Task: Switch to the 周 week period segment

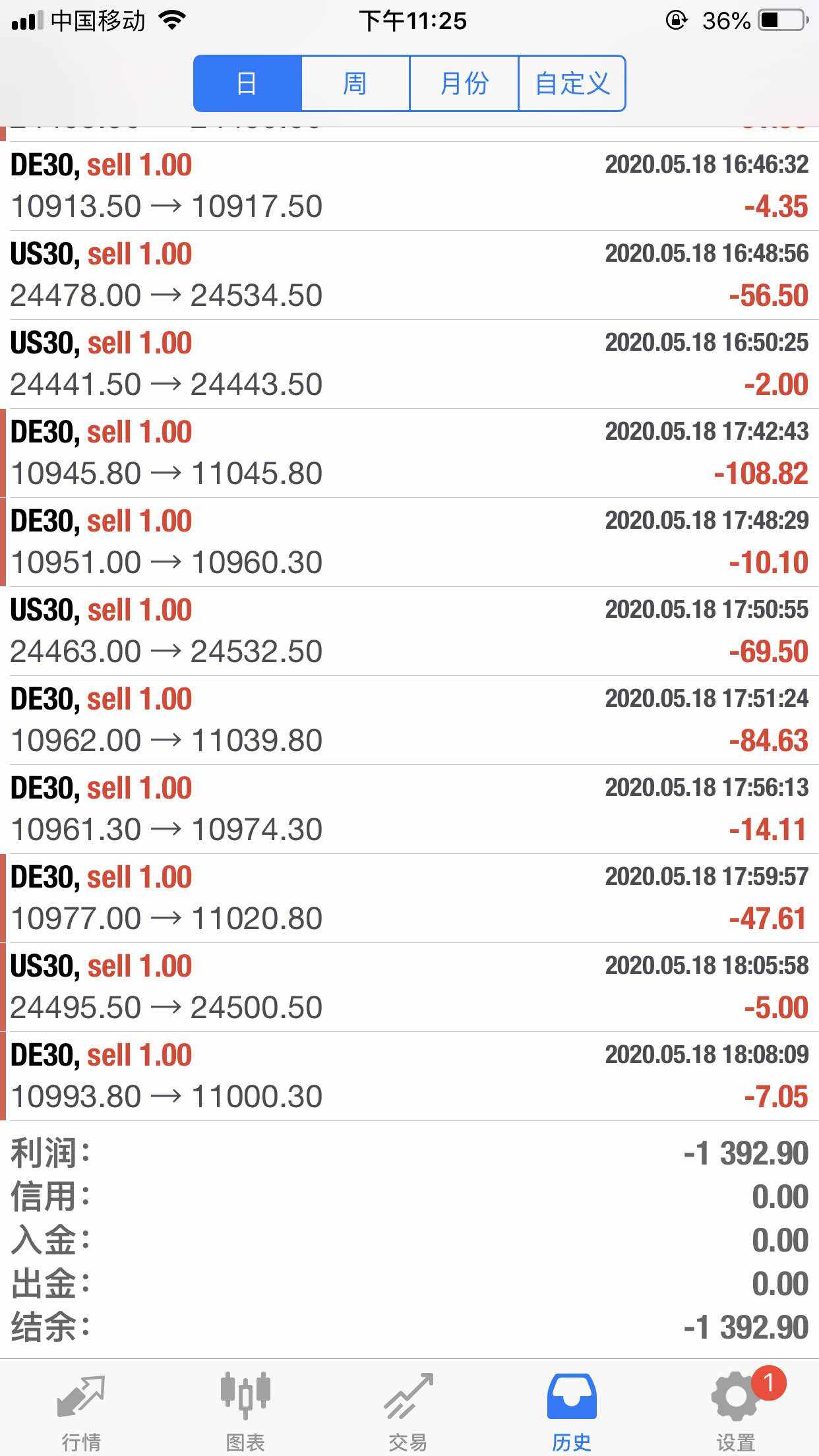Action: pyautogui.click(x=355, y=84)
